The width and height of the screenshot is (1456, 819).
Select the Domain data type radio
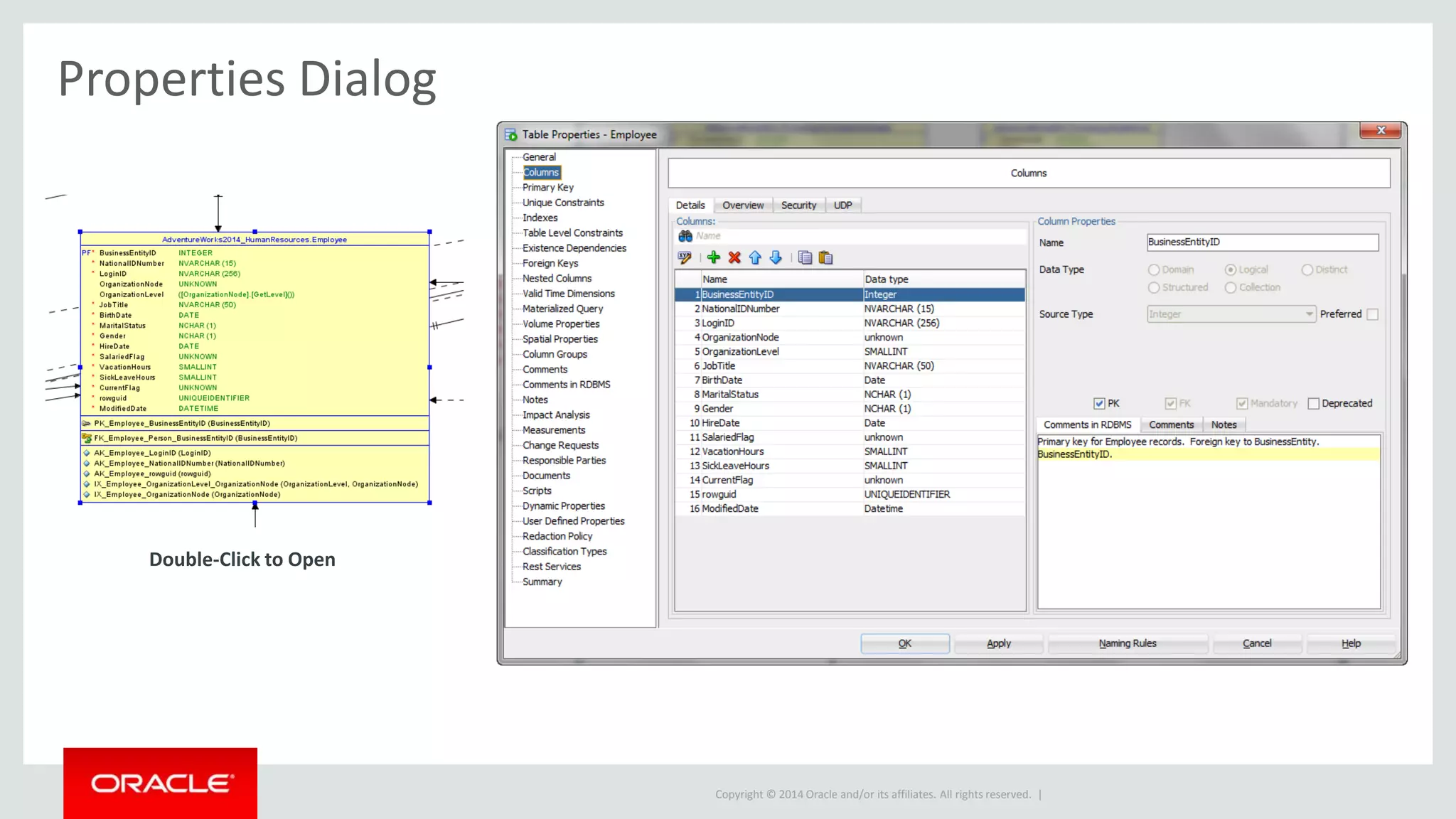tap(1154, 270)
